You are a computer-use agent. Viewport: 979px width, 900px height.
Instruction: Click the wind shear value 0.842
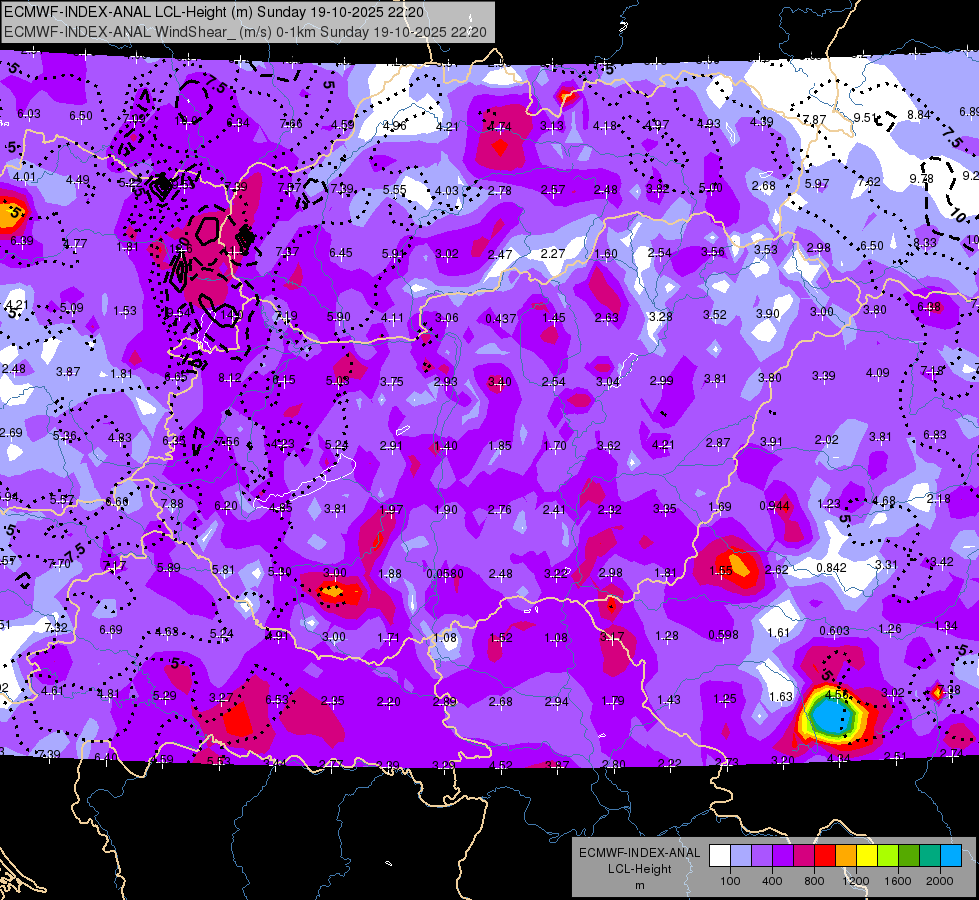[x=831, y=568]
